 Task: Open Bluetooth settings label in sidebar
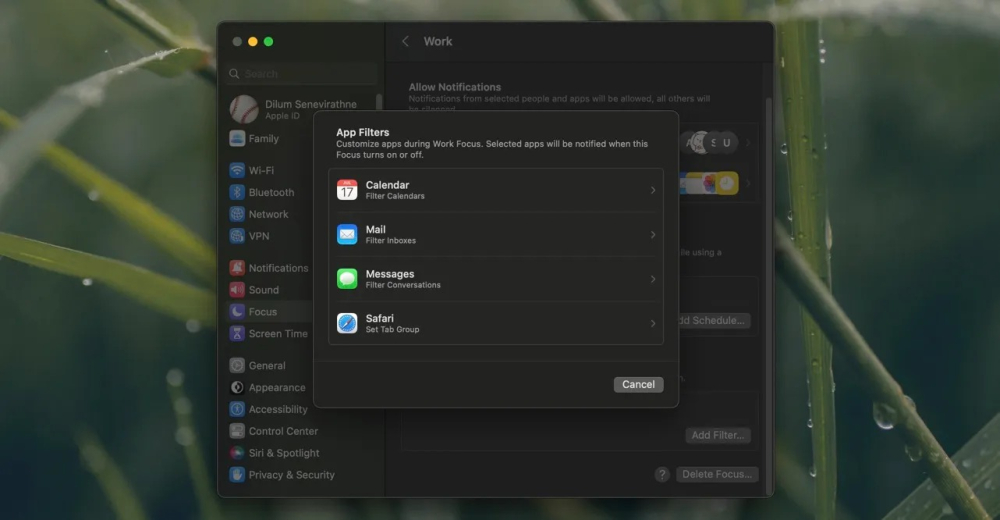[x=272, y=192]
